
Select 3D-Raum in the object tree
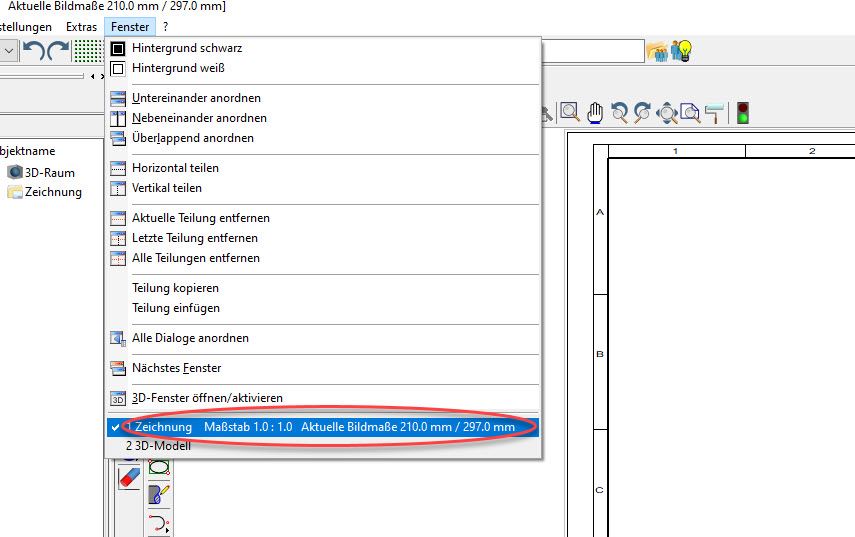pos(41,173)
